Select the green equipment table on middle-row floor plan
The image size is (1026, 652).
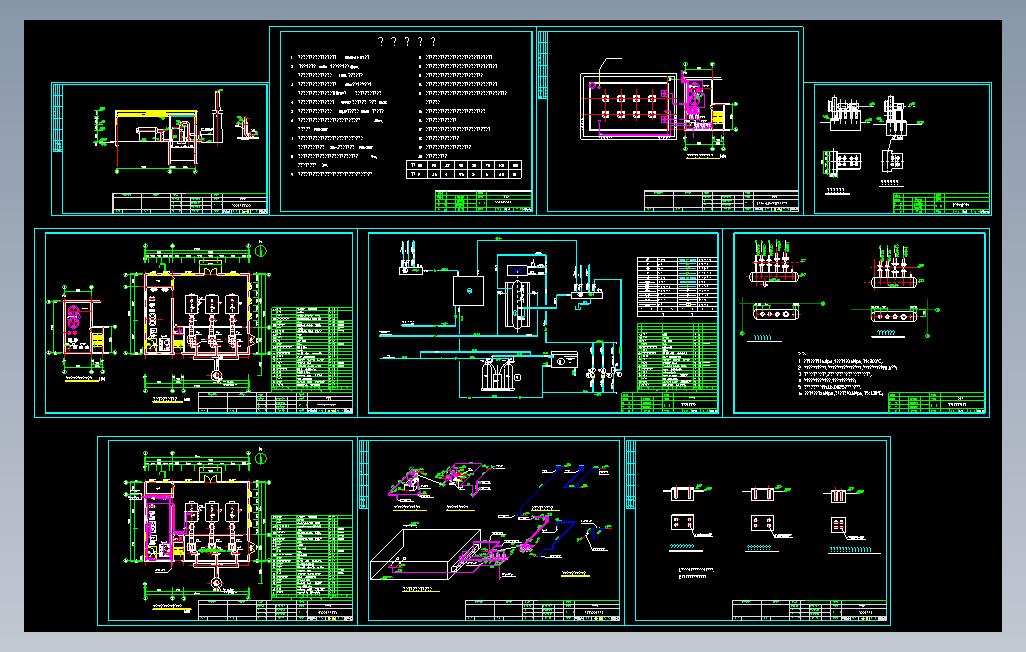pyautogui.click(x=311, y=350)
